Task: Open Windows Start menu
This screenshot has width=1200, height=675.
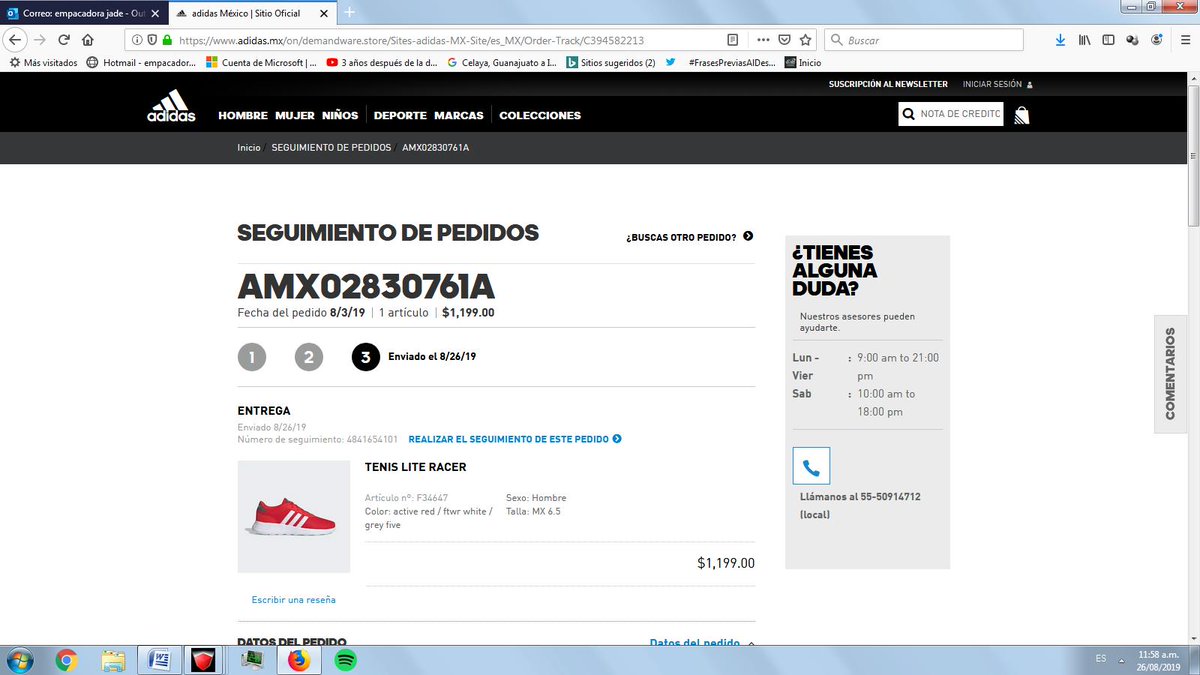Action: click(x=20, y=660)
